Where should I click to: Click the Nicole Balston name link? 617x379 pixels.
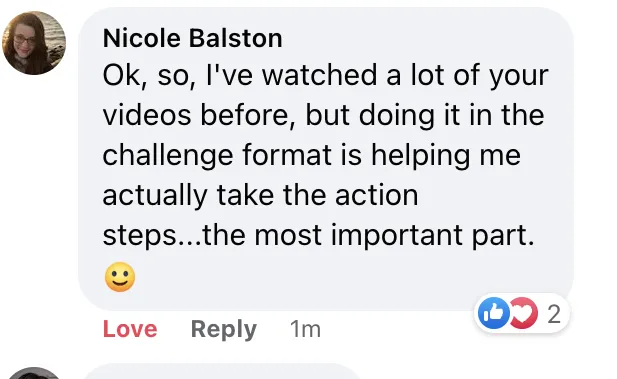pos(192,38)
